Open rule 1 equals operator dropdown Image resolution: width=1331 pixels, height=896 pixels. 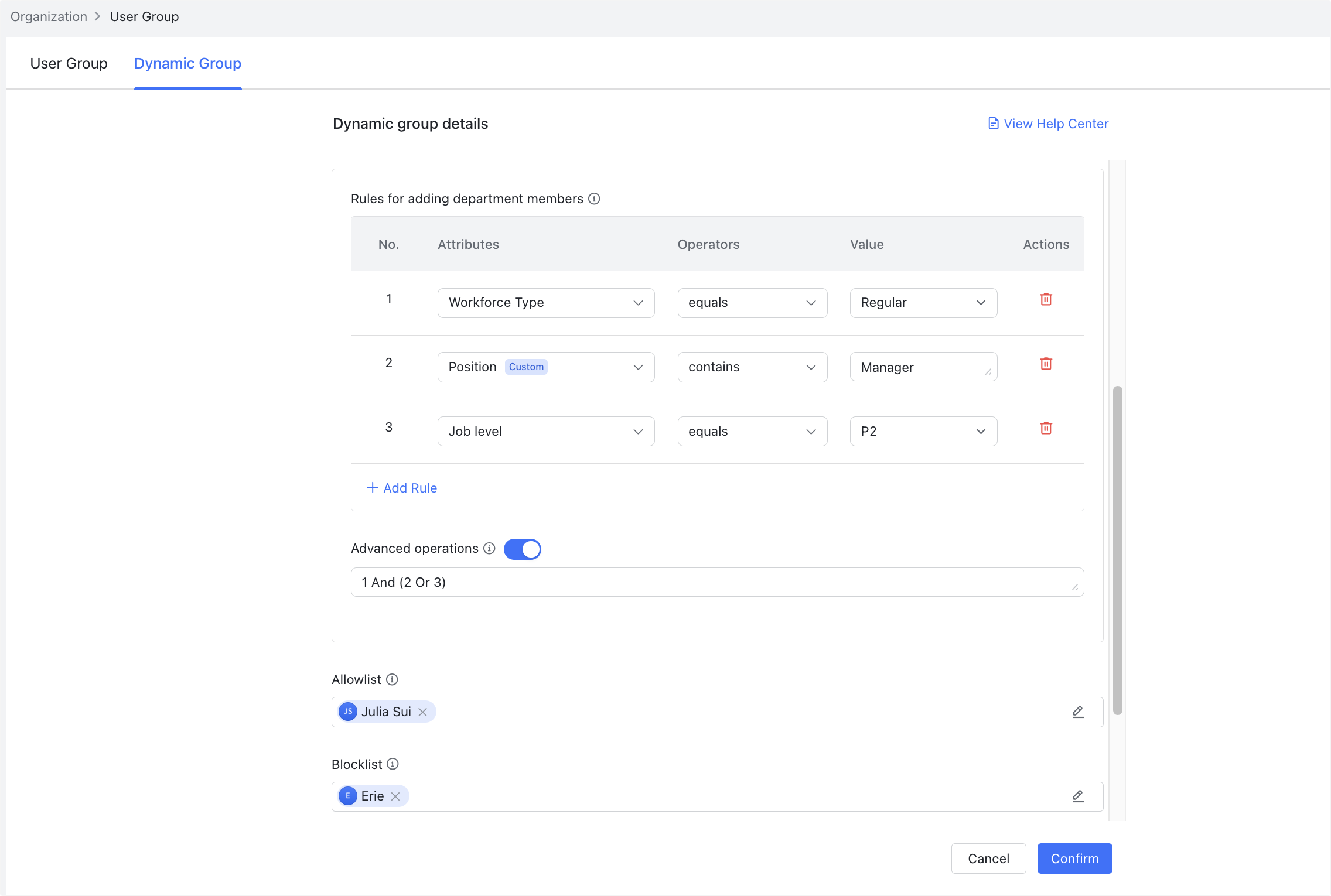[x=752, y=303]
